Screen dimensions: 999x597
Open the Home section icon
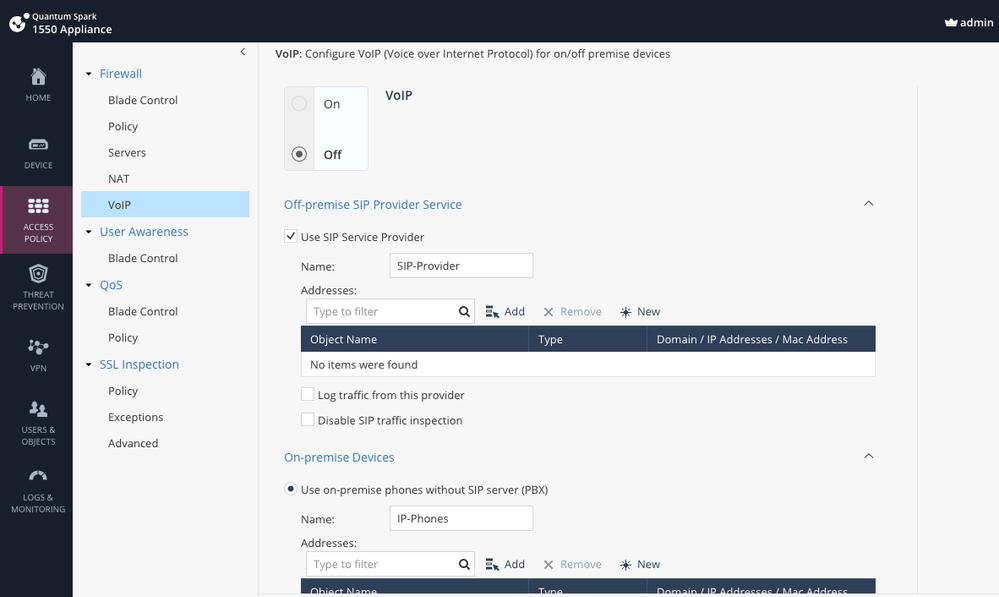[38, 77]
